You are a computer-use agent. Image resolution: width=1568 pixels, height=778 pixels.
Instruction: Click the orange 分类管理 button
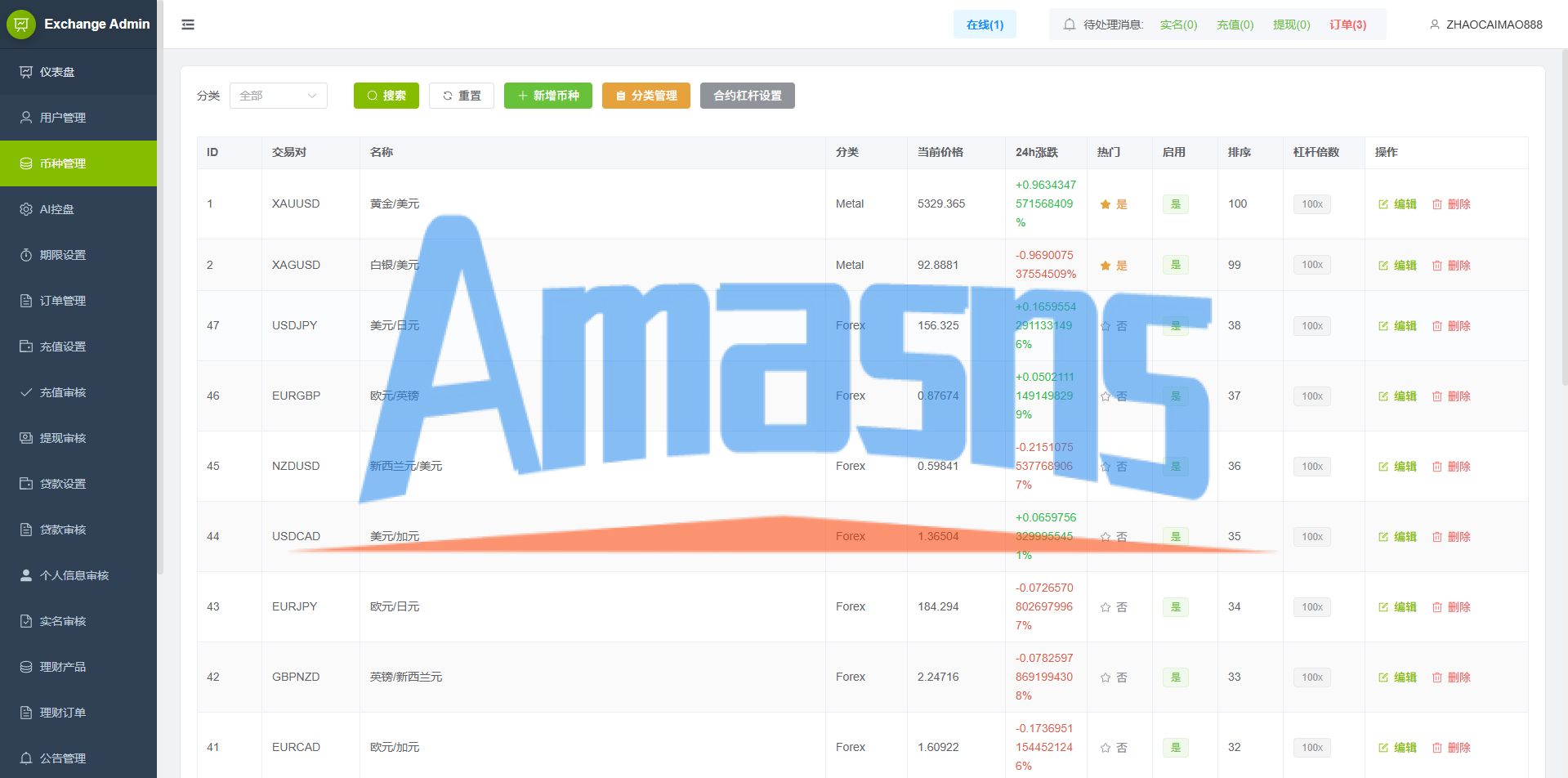pyautogui.click(x=646, y=96)
